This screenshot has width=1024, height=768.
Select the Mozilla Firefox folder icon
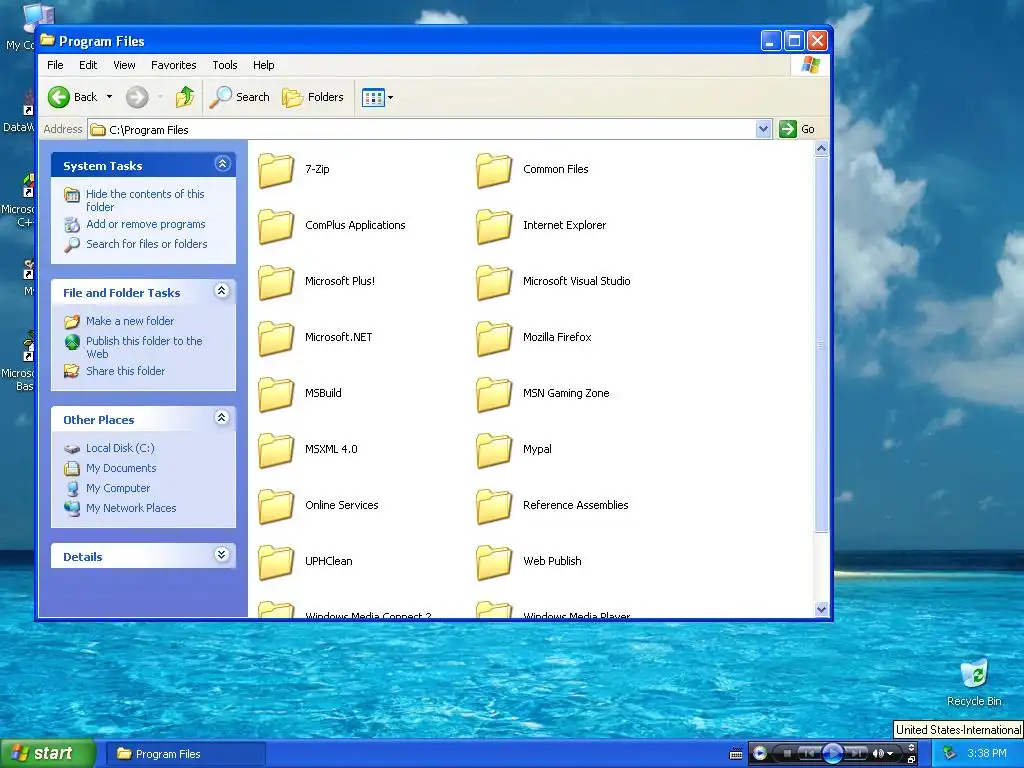pyautogui.click(x=494, y=338)
